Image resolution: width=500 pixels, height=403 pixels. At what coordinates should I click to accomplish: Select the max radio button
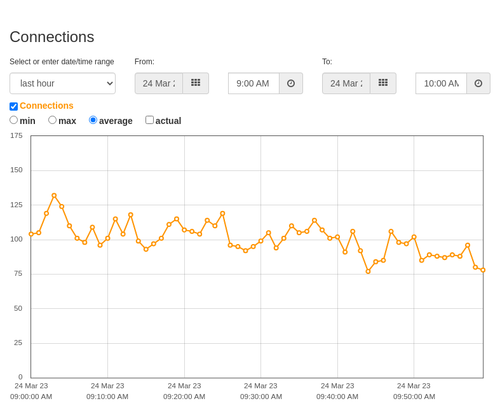pos(52,120)
